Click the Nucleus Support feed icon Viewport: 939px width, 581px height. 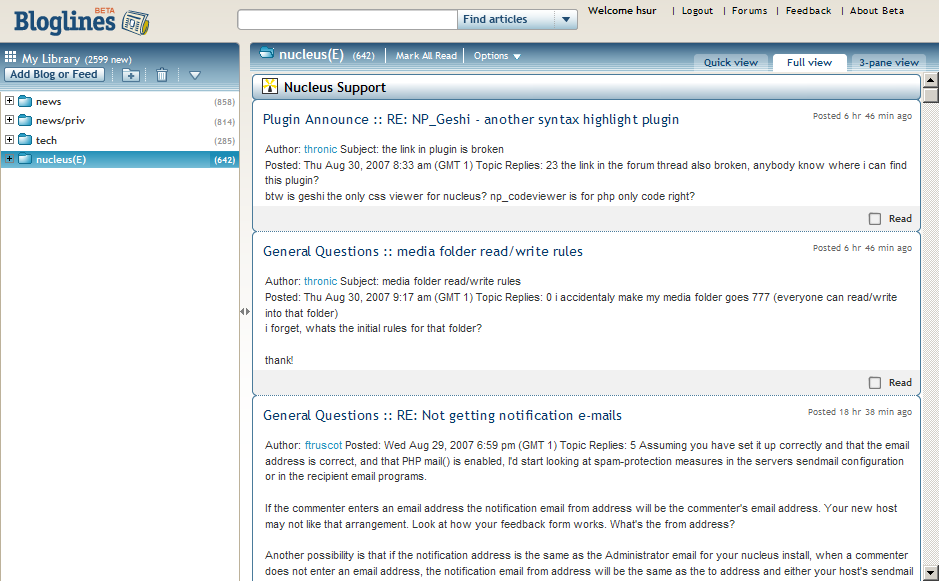270,87
